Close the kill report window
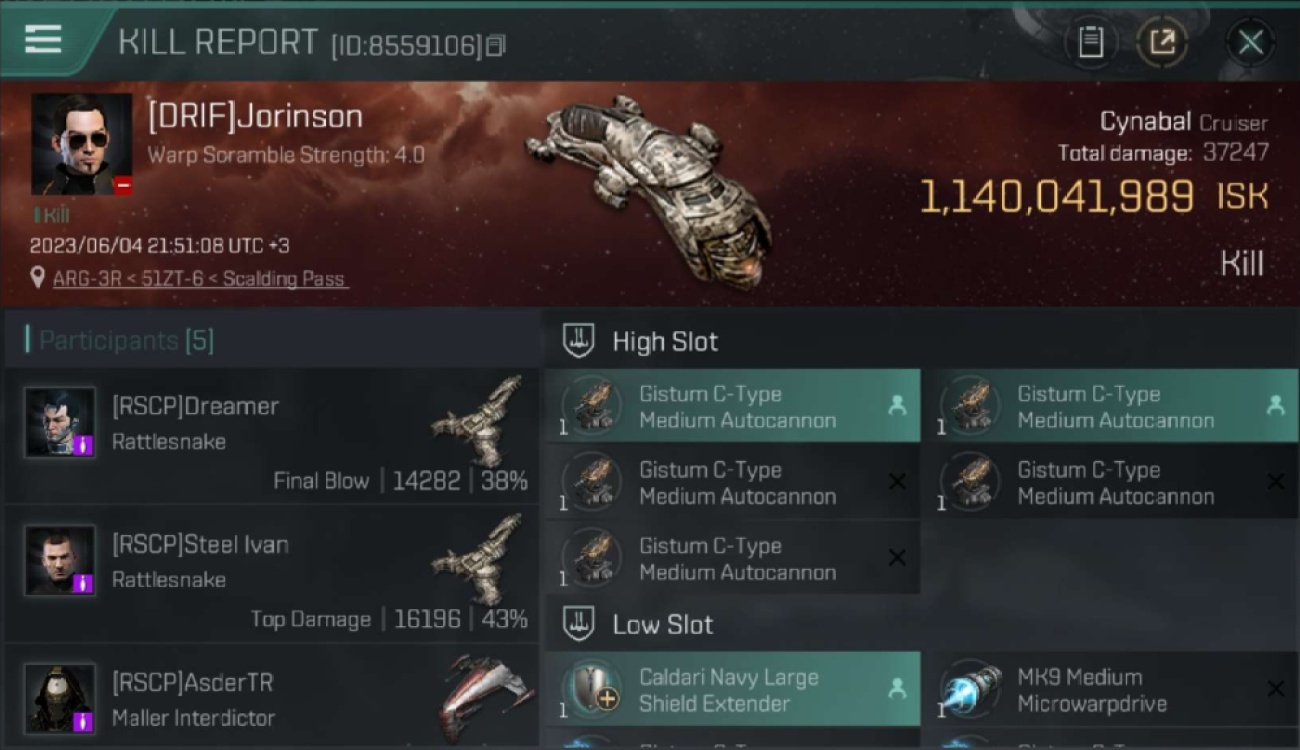1300x750 pixels. (x=1250, y=42)
